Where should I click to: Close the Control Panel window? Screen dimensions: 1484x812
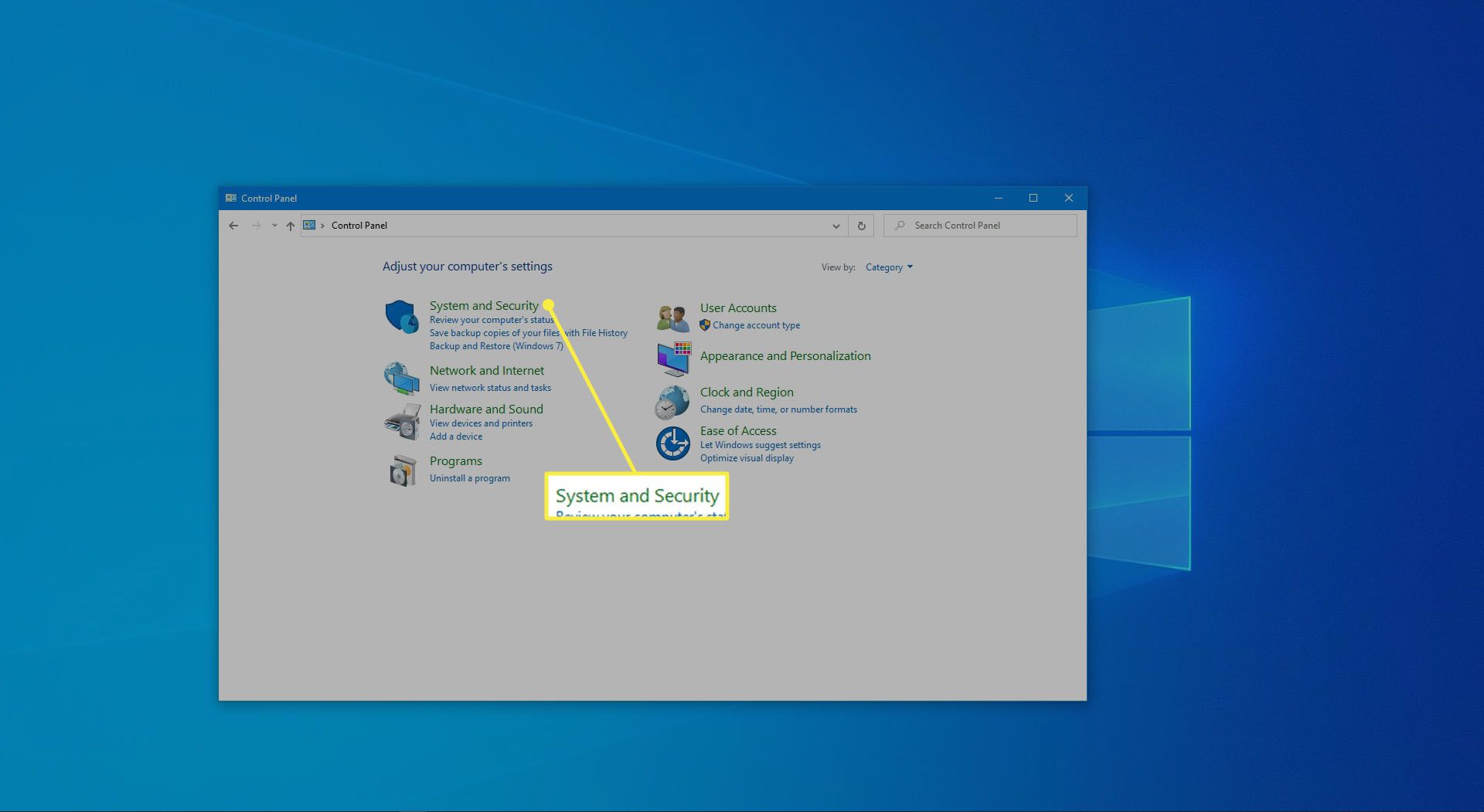tap(1069, 198)
